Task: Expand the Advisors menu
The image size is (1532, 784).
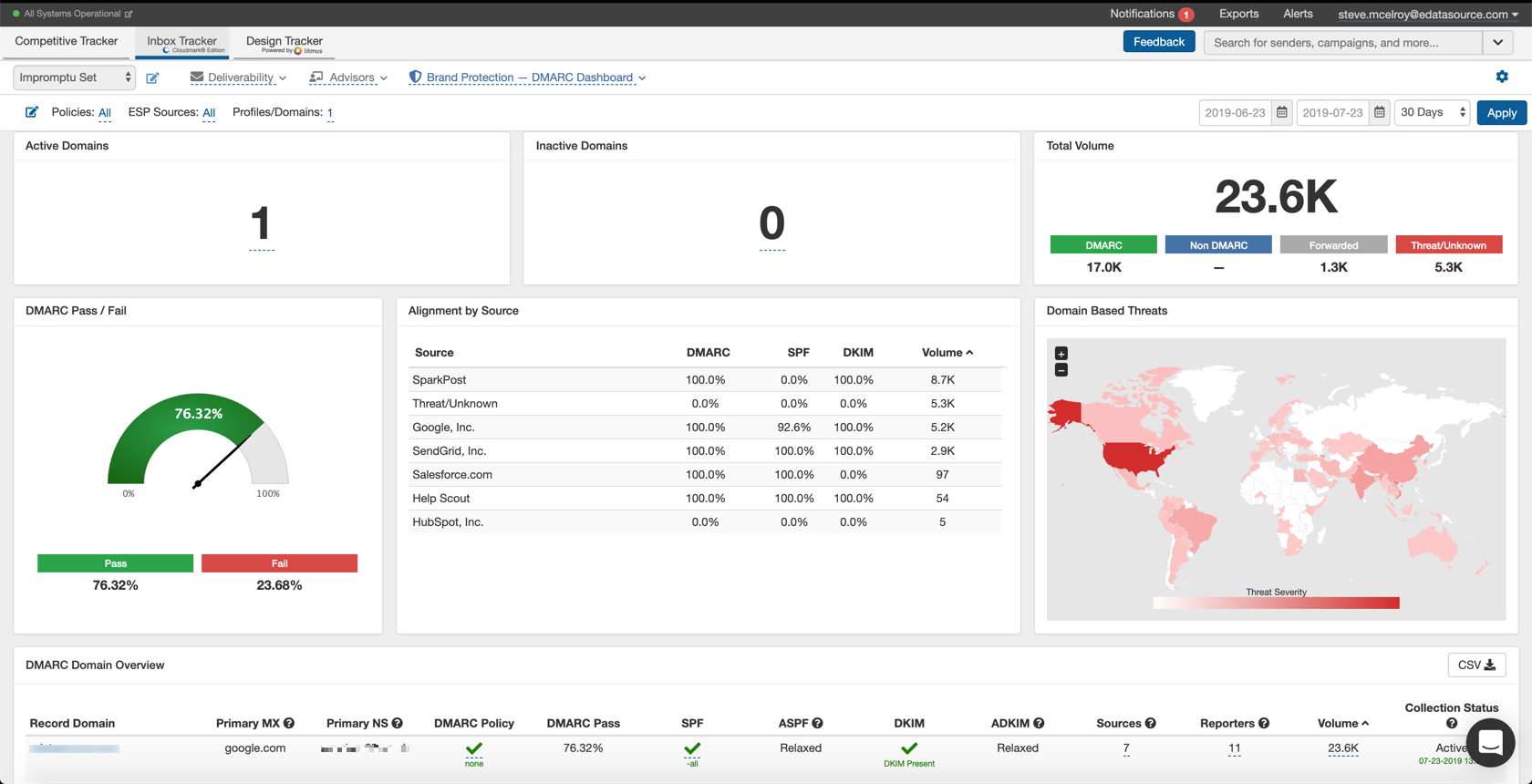Action: [x=348, y=77]
